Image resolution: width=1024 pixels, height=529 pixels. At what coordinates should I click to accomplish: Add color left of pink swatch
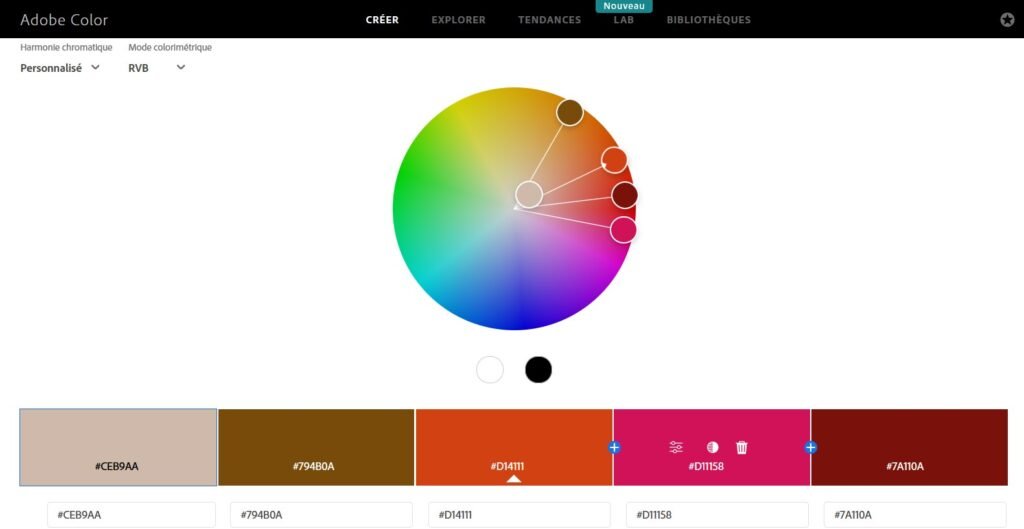[614, 447]
